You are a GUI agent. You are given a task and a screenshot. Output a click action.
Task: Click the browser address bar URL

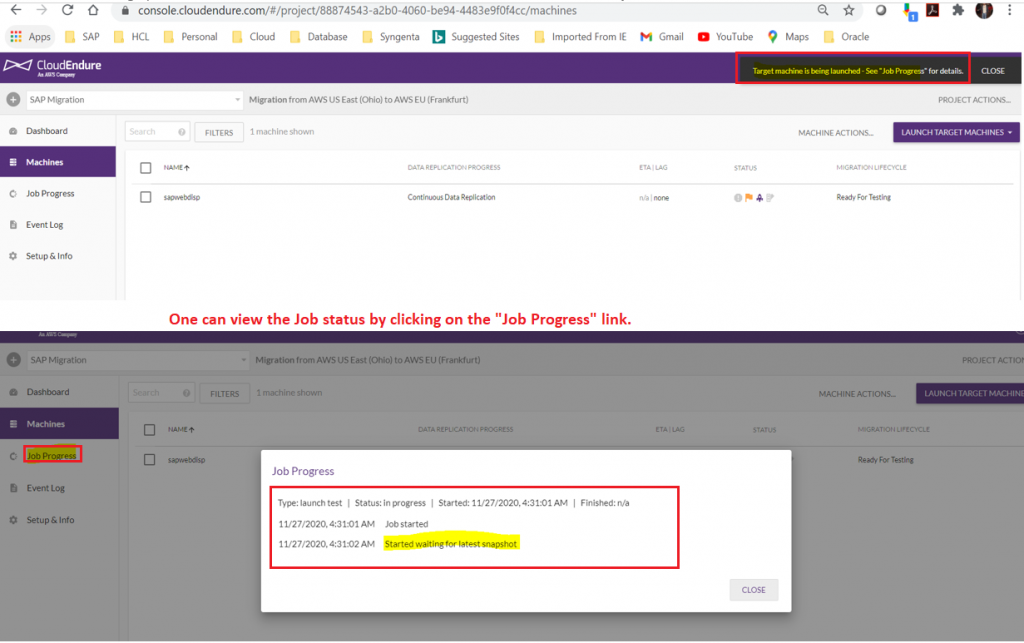coord(357,10)
